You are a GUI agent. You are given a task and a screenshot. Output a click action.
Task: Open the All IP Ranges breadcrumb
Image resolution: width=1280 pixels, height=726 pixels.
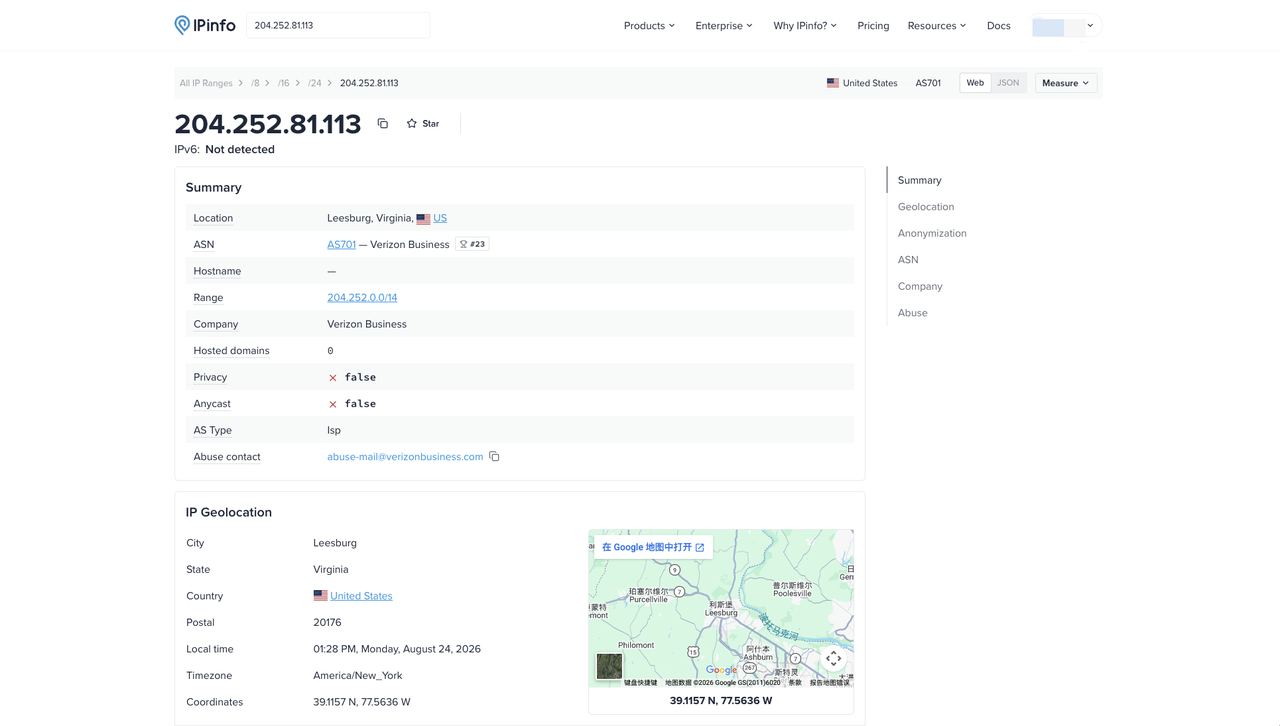(x=206, y=83)
